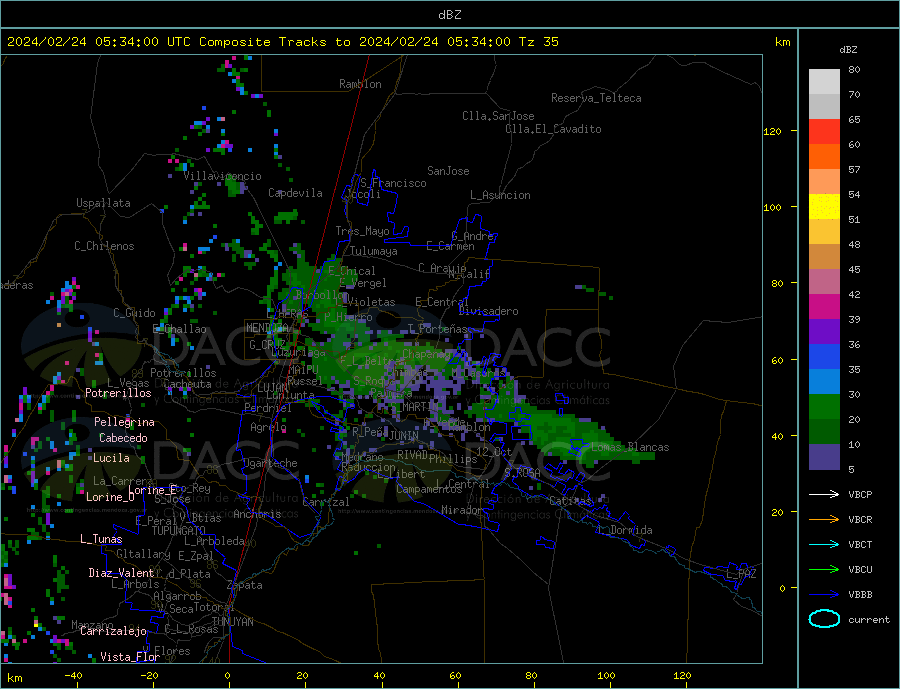Click the 'Vista_Flor' map label
900x689 pixels.
point(130,657)
